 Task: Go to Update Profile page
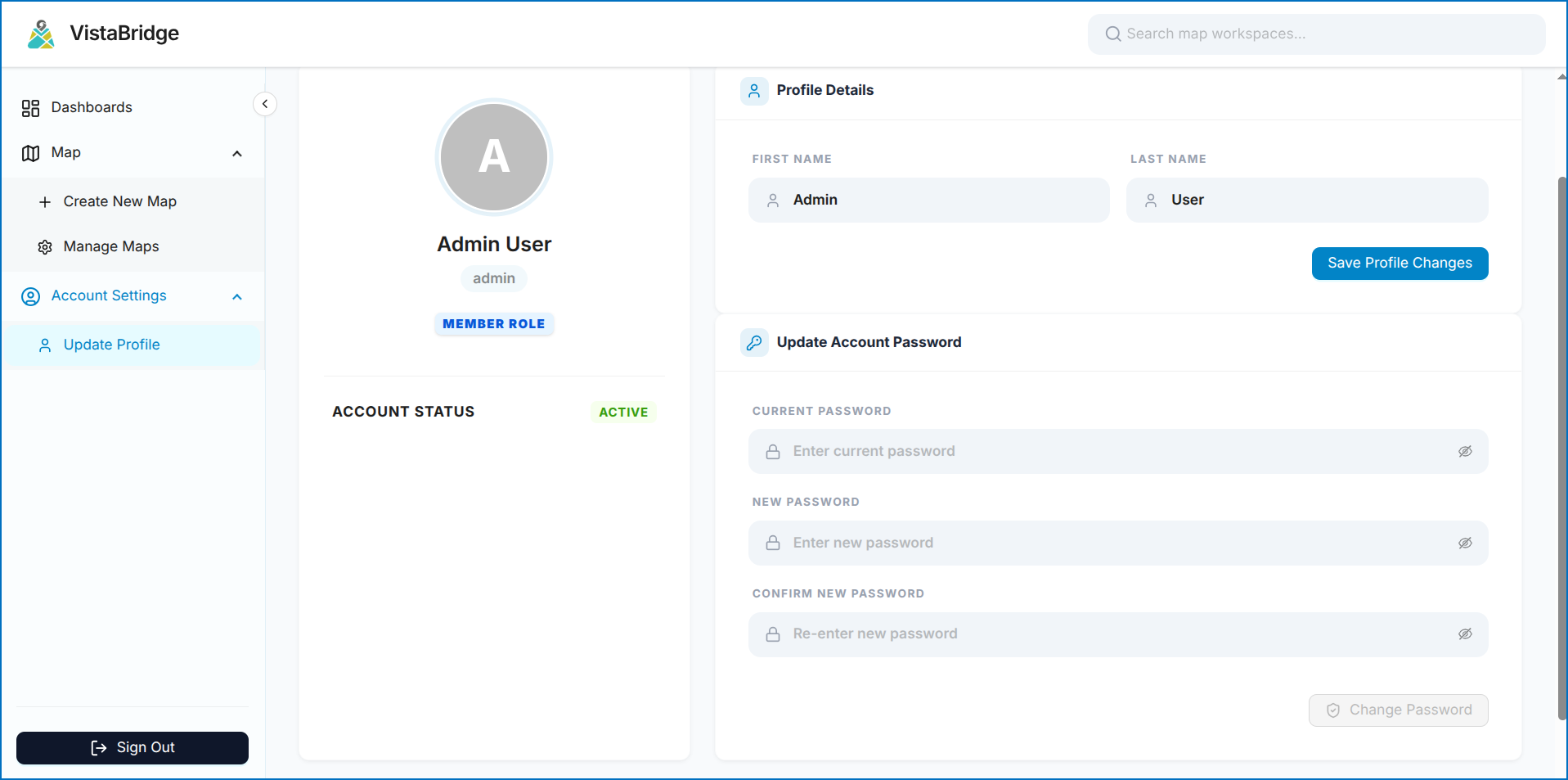[x=133, y=345]
